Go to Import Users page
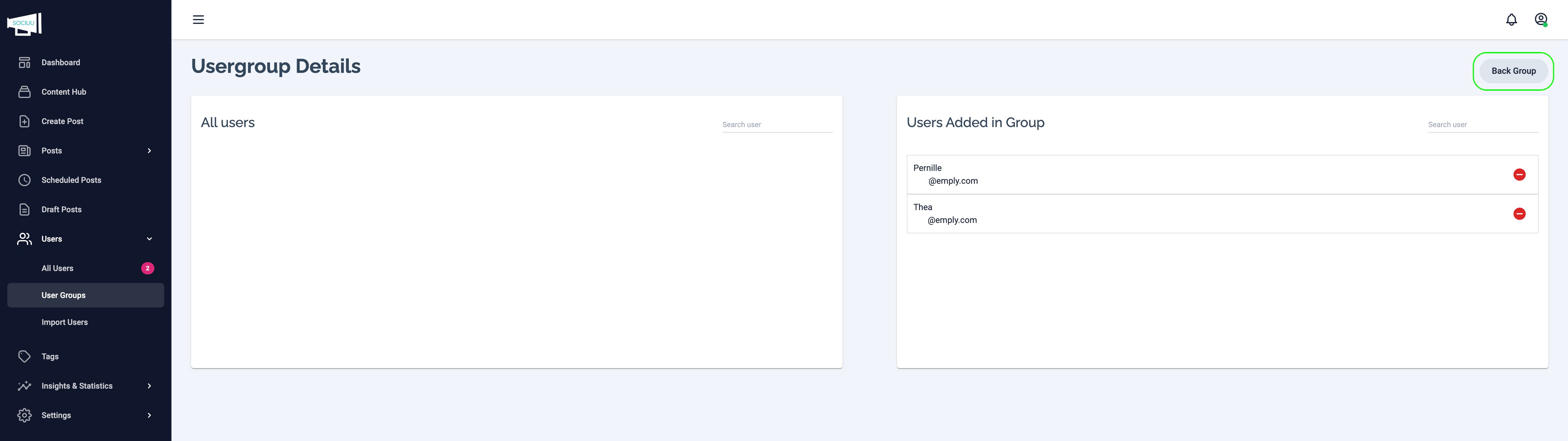 point(65,322)
